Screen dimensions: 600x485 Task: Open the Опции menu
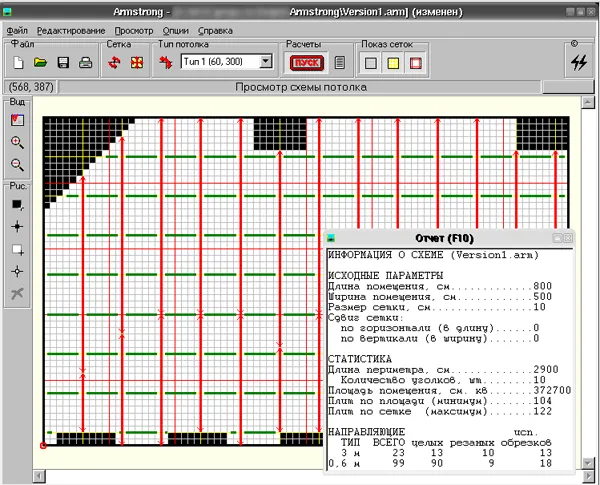pyautogui.click(x=176, y=31)
